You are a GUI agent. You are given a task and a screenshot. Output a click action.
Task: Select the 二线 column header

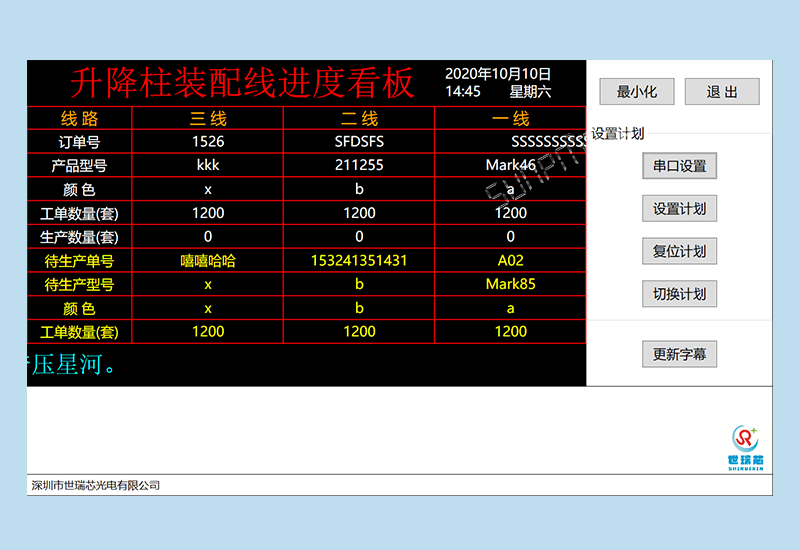(359, 118)
